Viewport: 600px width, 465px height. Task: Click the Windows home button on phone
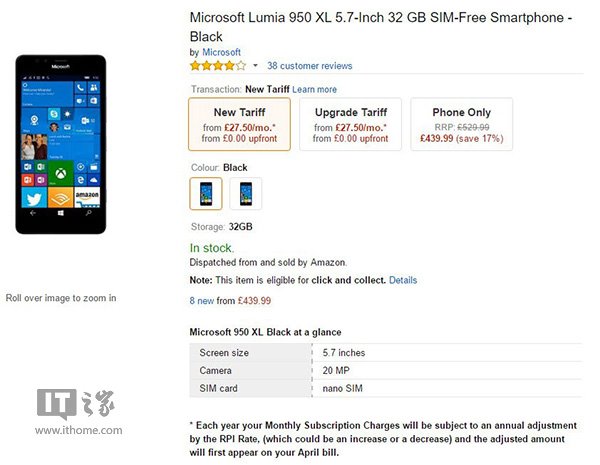coord(60,213)
